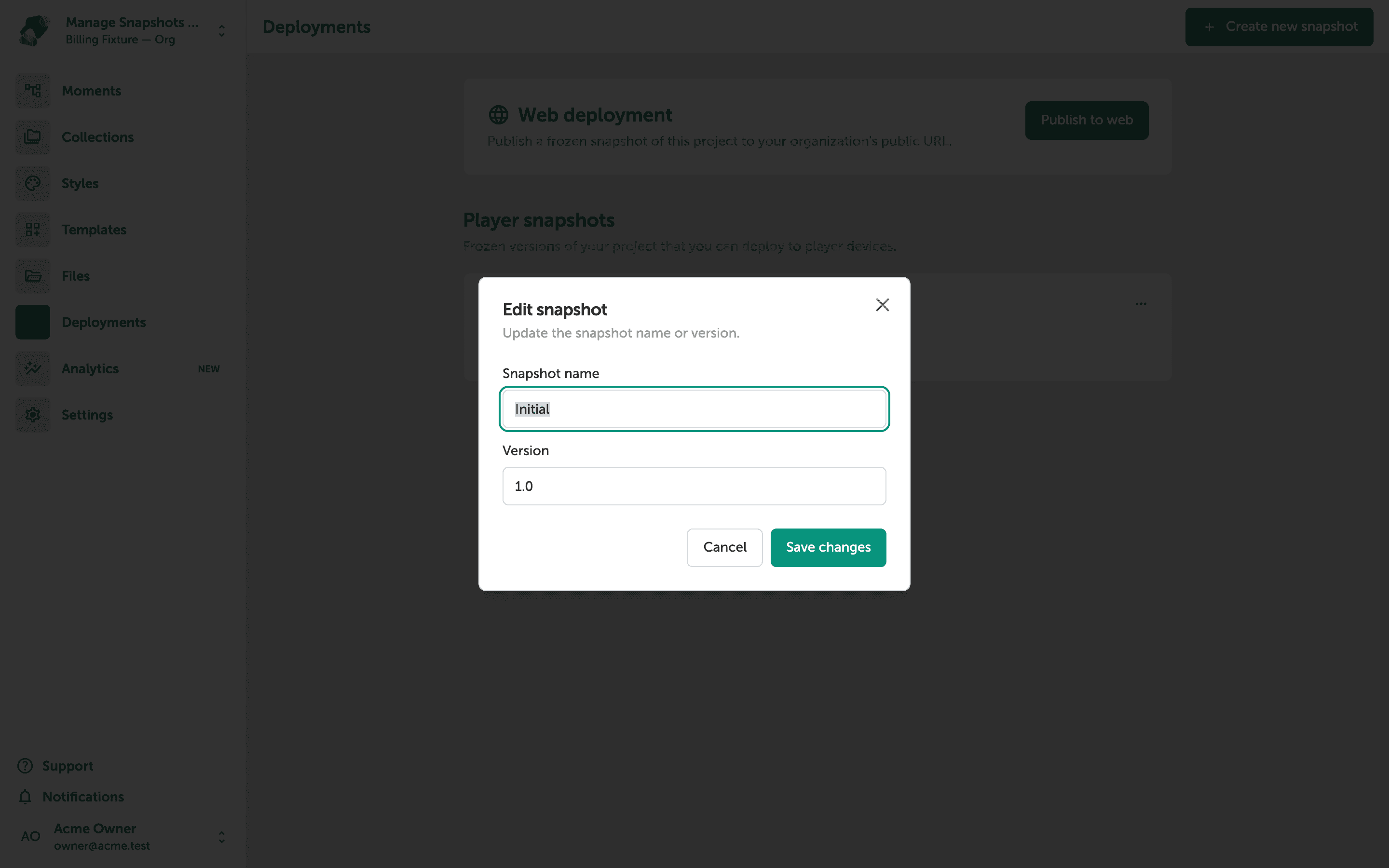
Task: Open the Collections icon in sidebar
Action: tap(33, 137)
